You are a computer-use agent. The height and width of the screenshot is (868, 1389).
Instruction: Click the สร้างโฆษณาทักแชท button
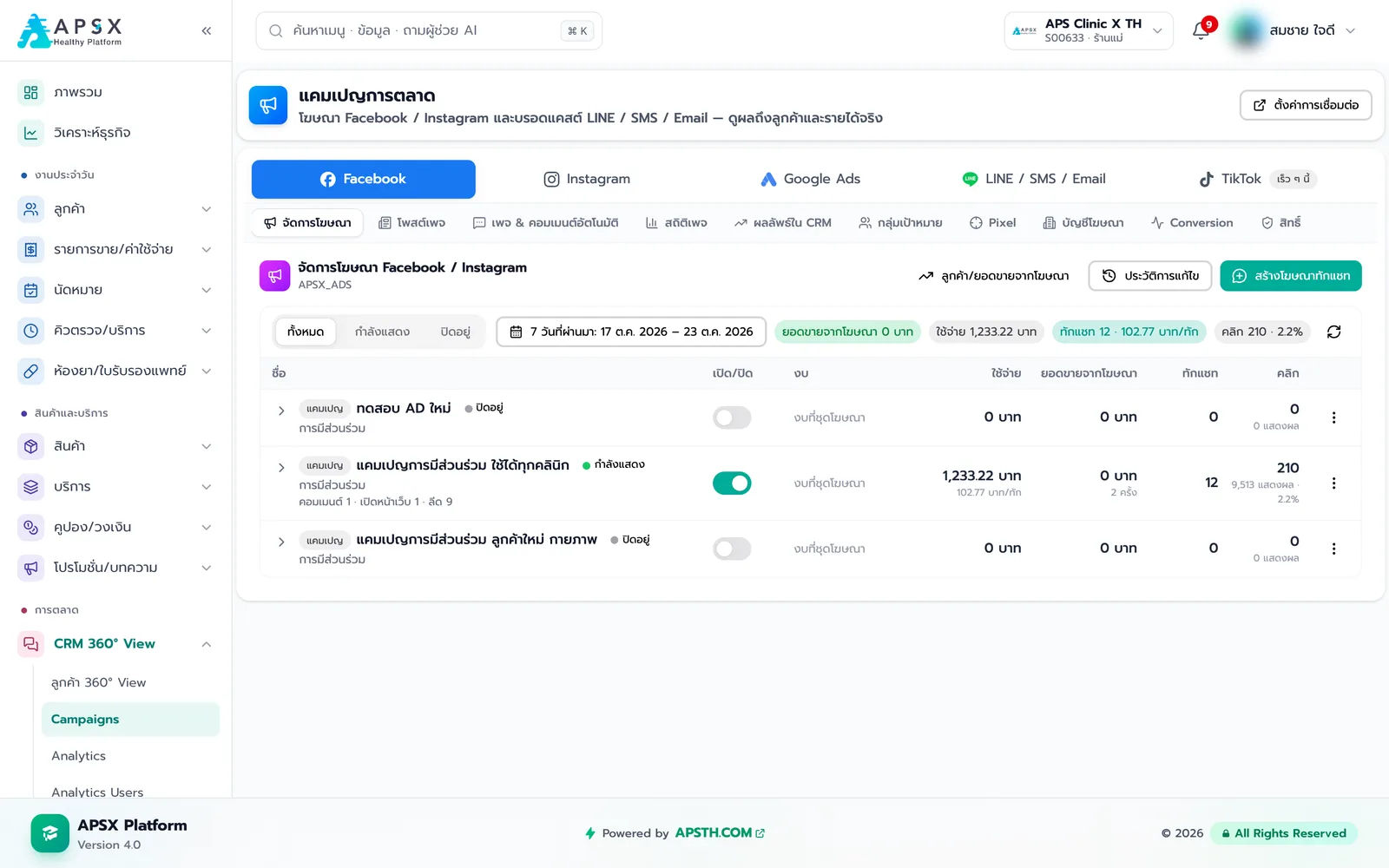click(1291, 276)
